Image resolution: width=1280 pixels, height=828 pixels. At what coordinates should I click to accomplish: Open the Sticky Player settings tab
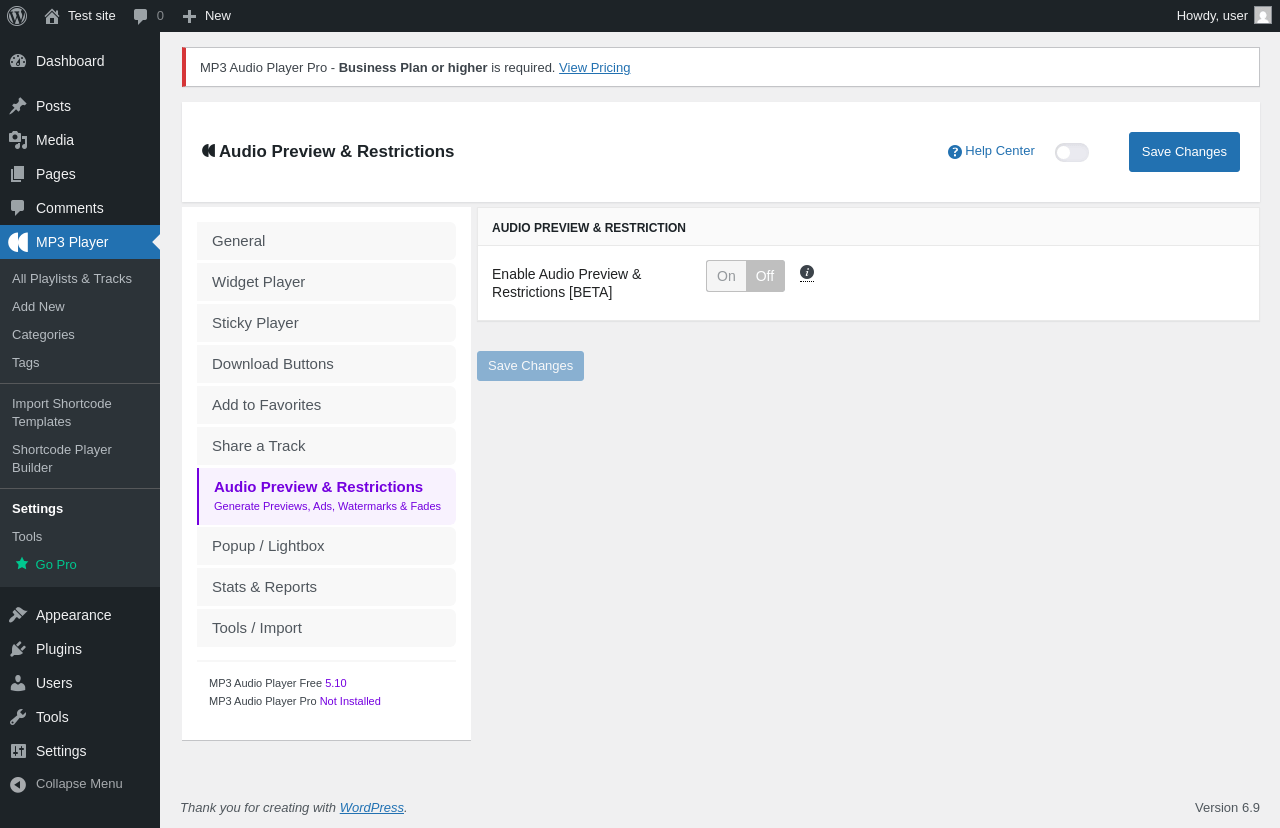pyautogui.click(x=326, y=323)
